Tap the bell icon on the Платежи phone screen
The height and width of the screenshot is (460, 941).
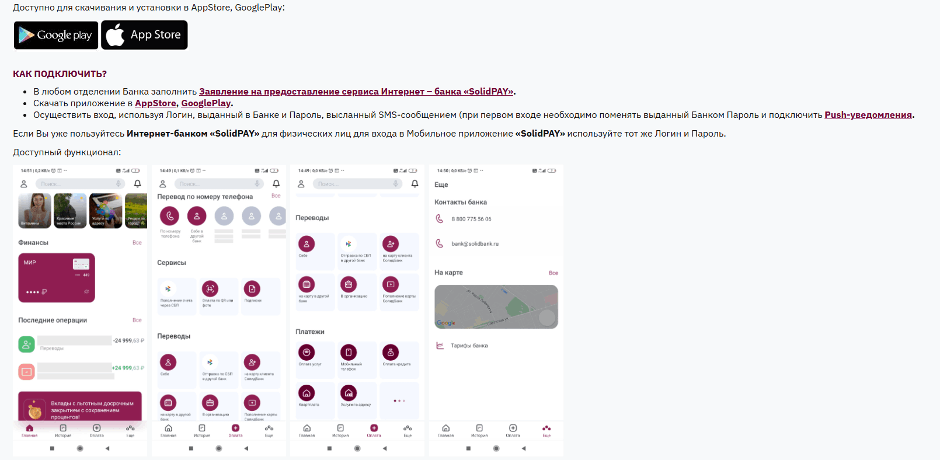coord(414,184)
